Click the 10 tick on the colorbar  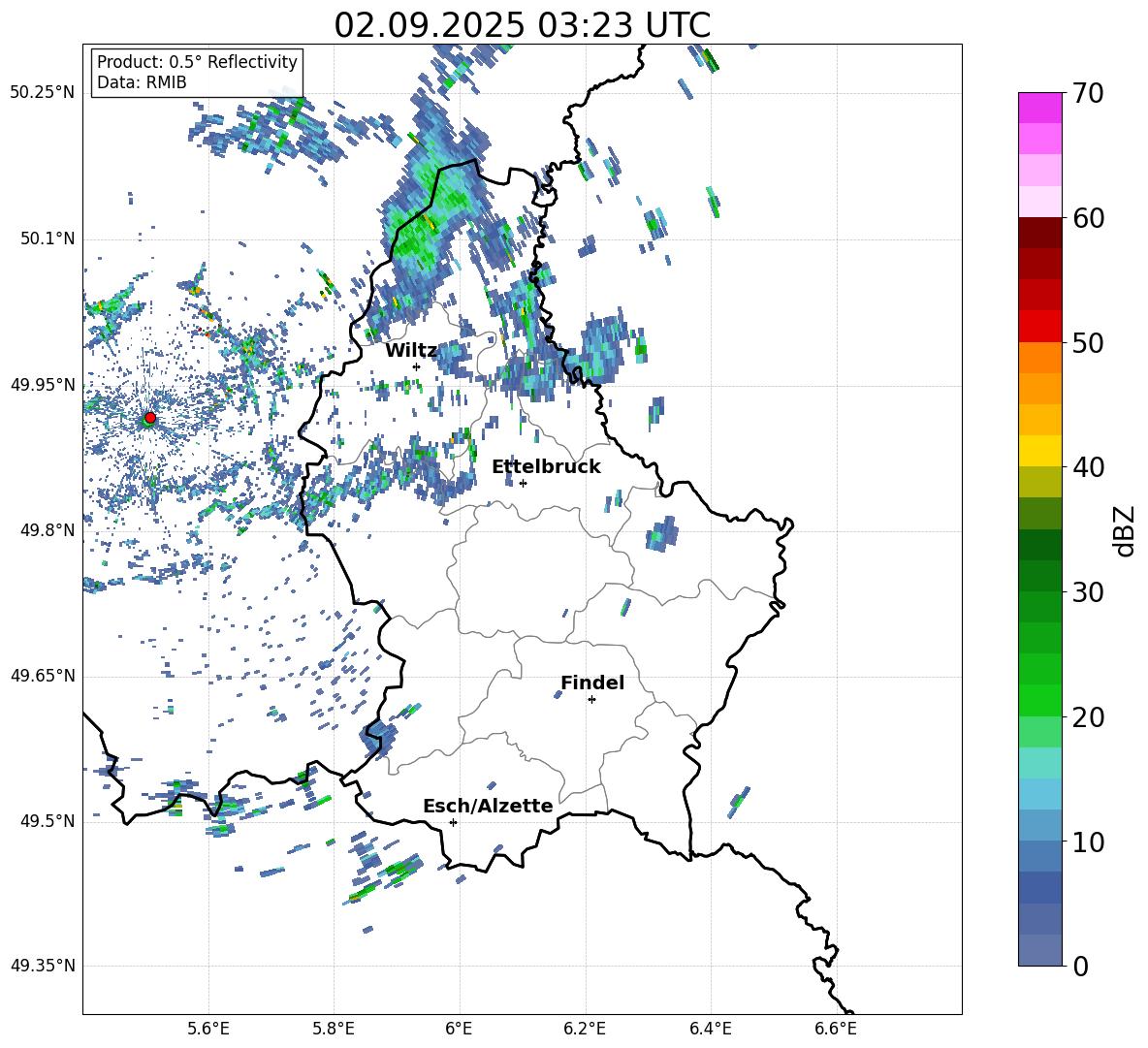[1088, 842]
